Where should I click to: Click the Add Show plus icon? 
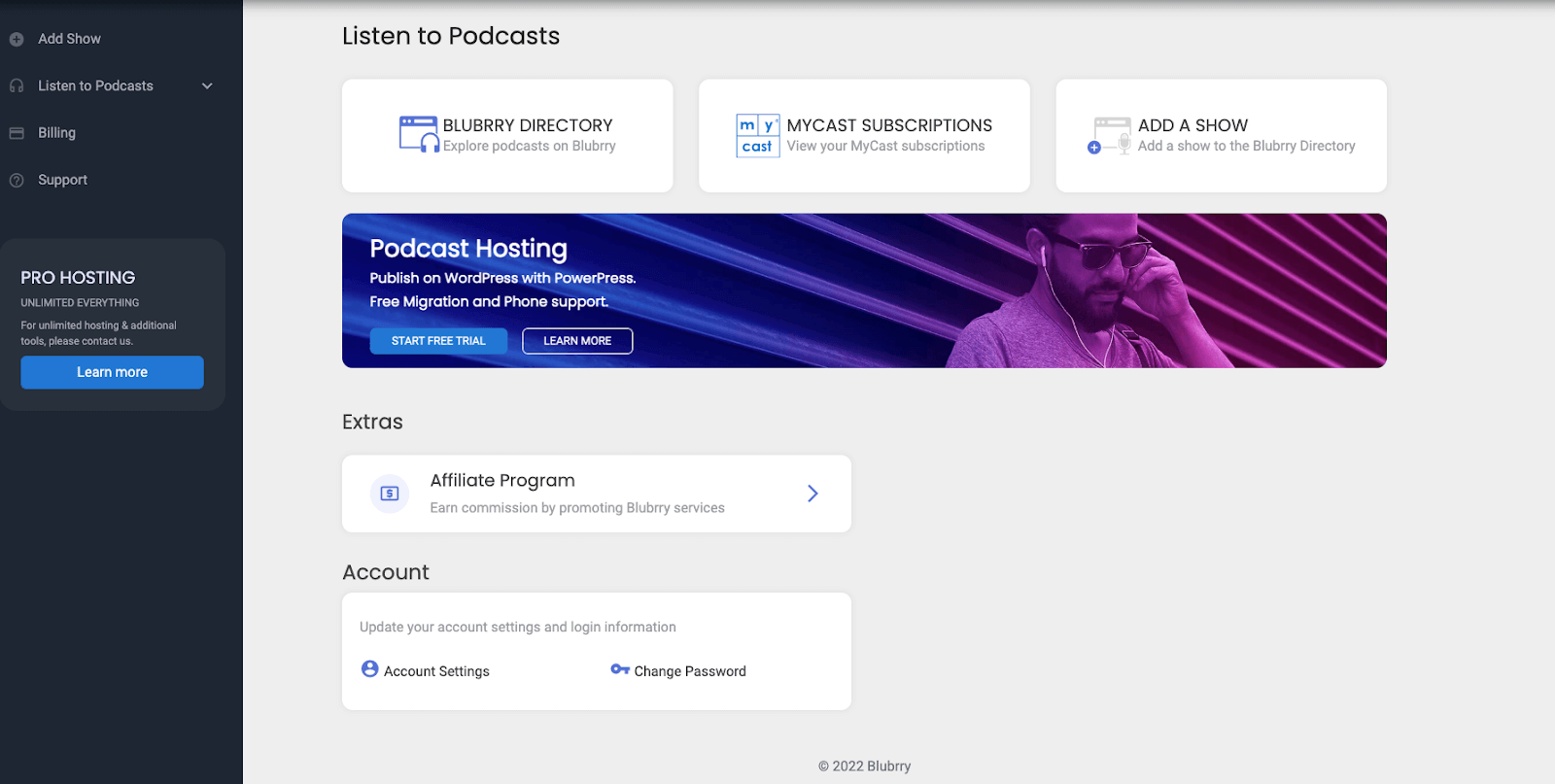click(x=17, y=39)
